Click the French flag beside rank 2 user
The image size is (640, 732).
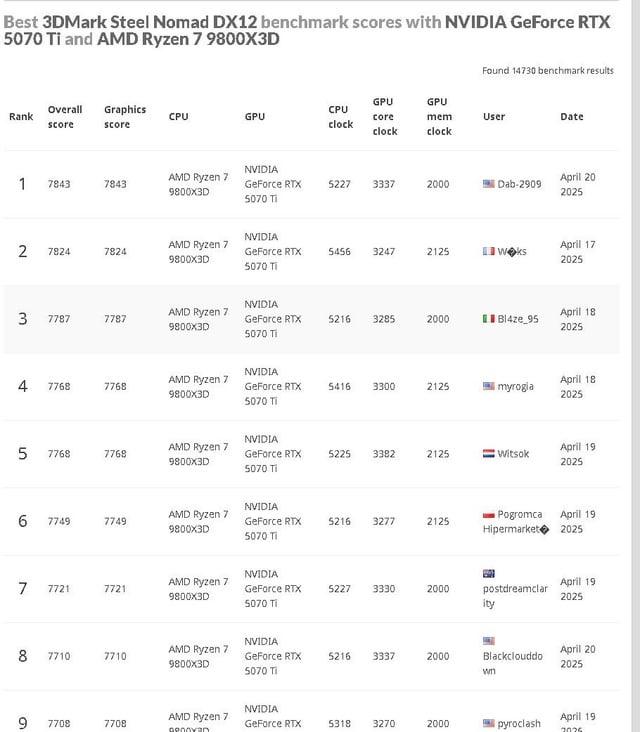tap(488, 251)
